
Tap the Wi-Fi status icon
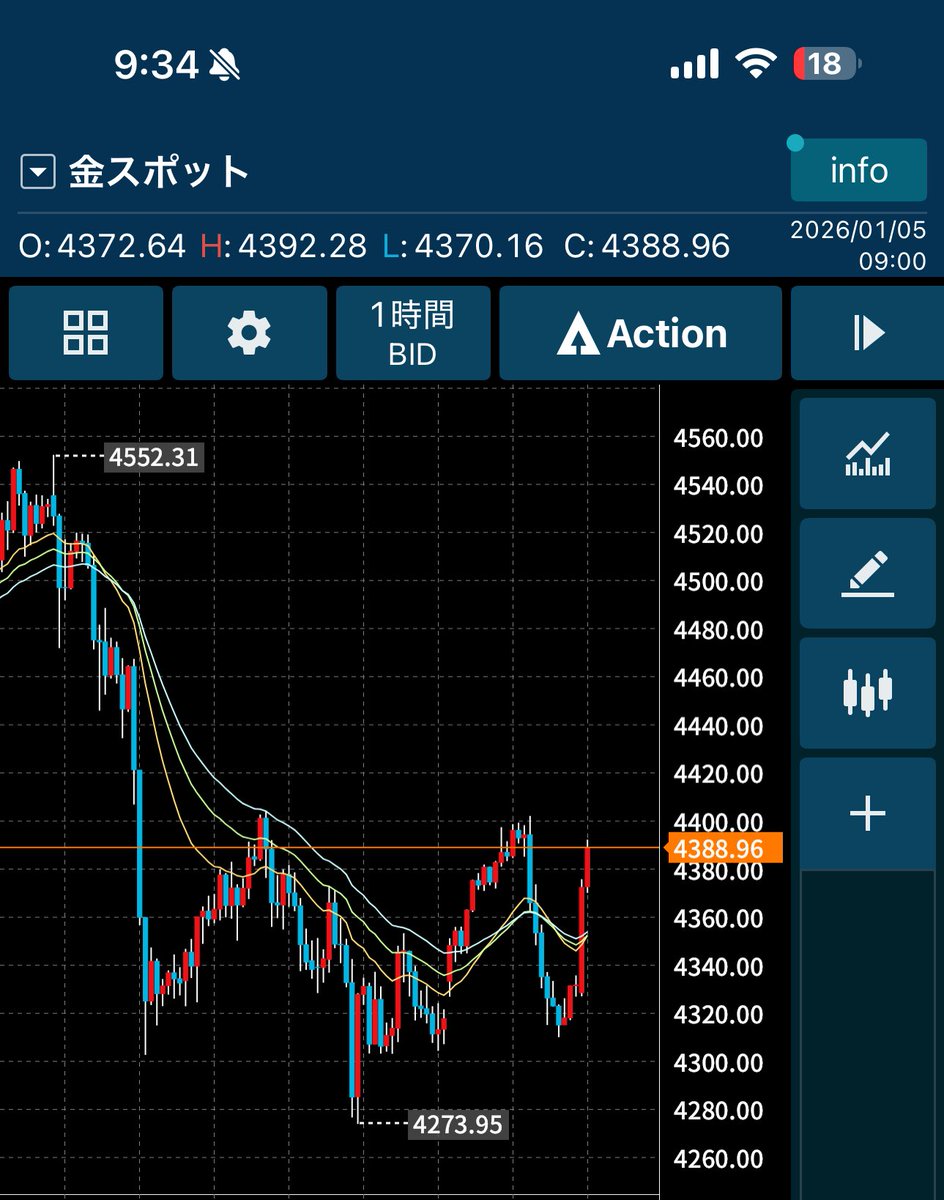pyautogui.click(x=755, y=65)
